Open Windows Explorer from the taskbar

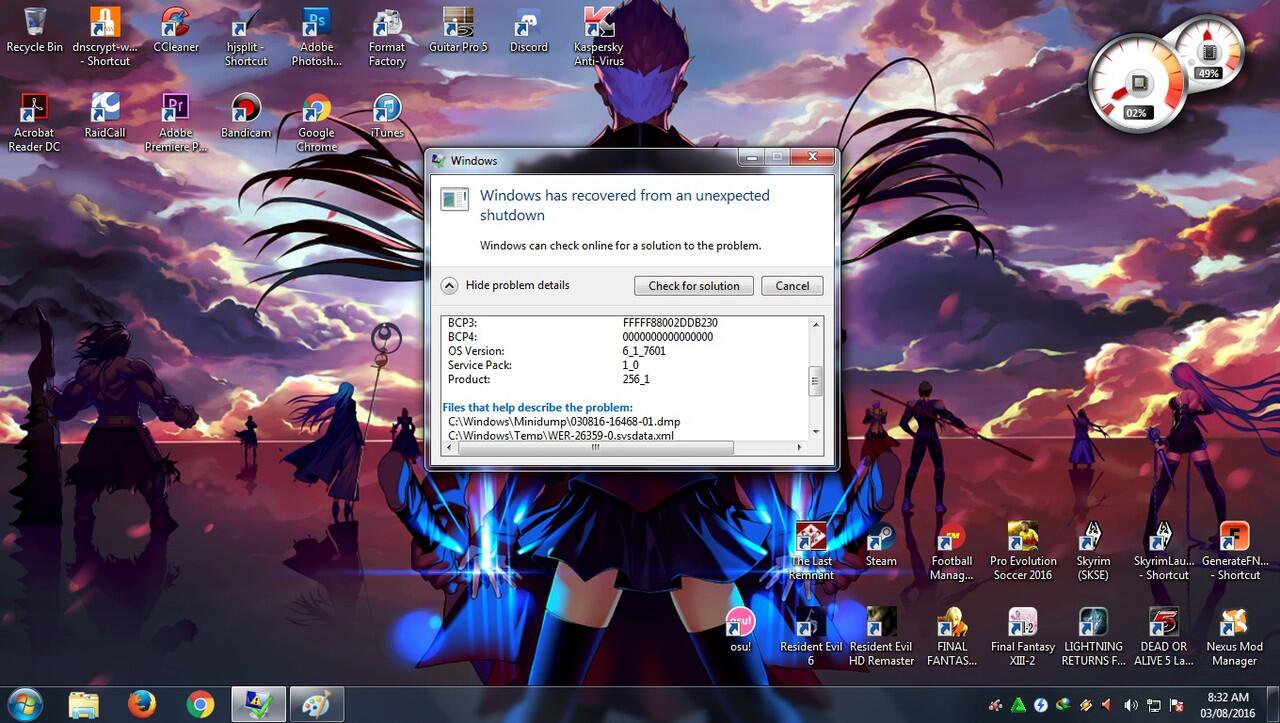point(84,705)
